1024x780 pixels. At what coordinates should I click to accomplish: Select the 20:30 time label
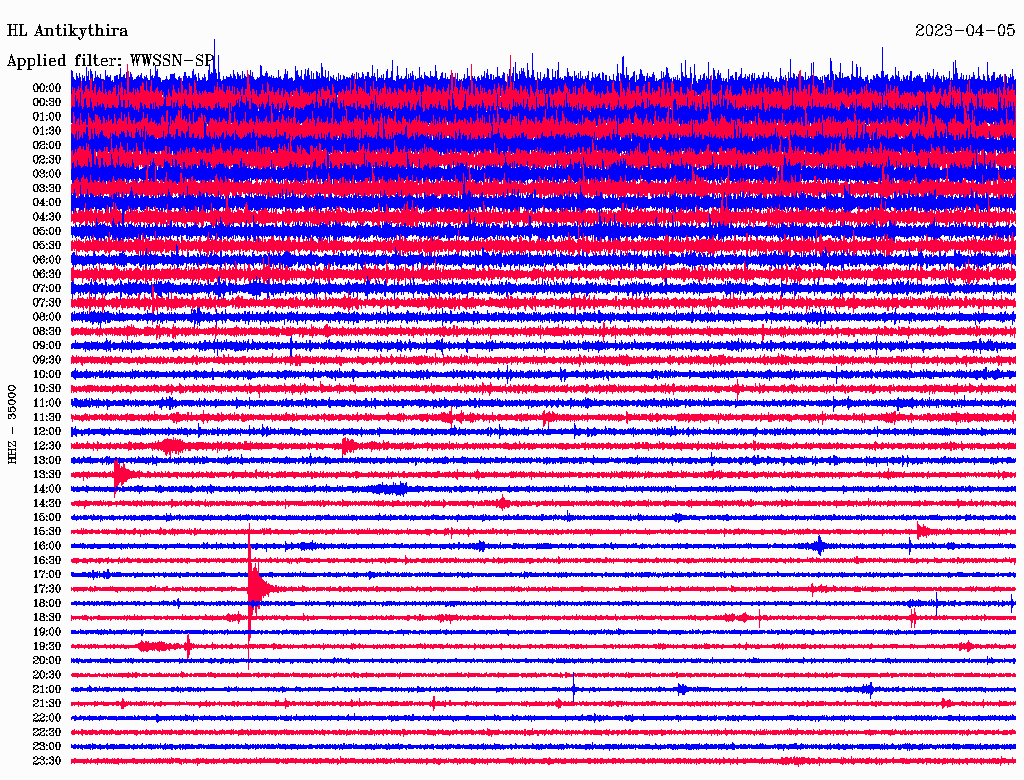point(47,675)
